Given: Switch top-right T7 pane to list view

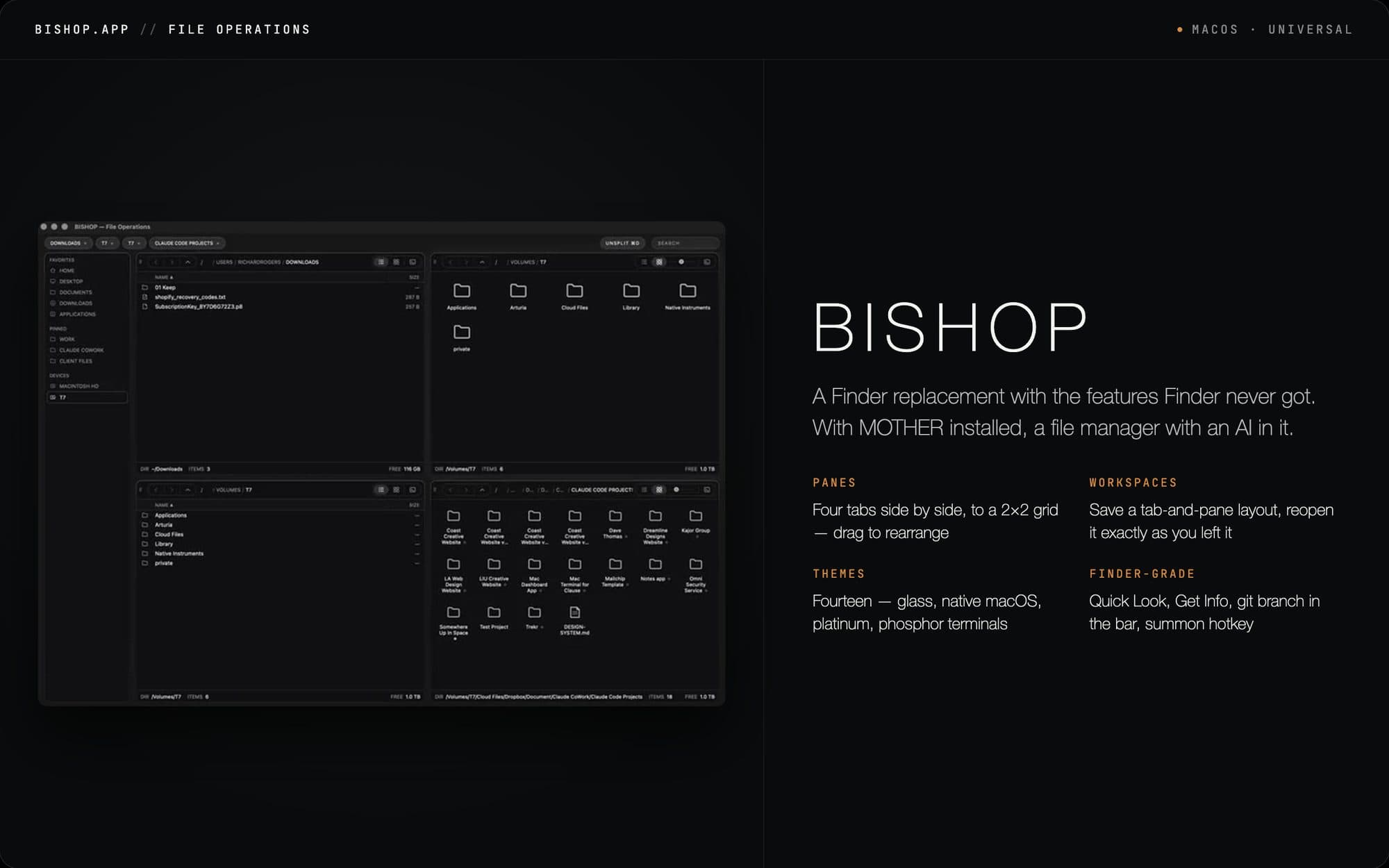Looking at the screenshot, I should pyautogui.click(x=644, y=262).
